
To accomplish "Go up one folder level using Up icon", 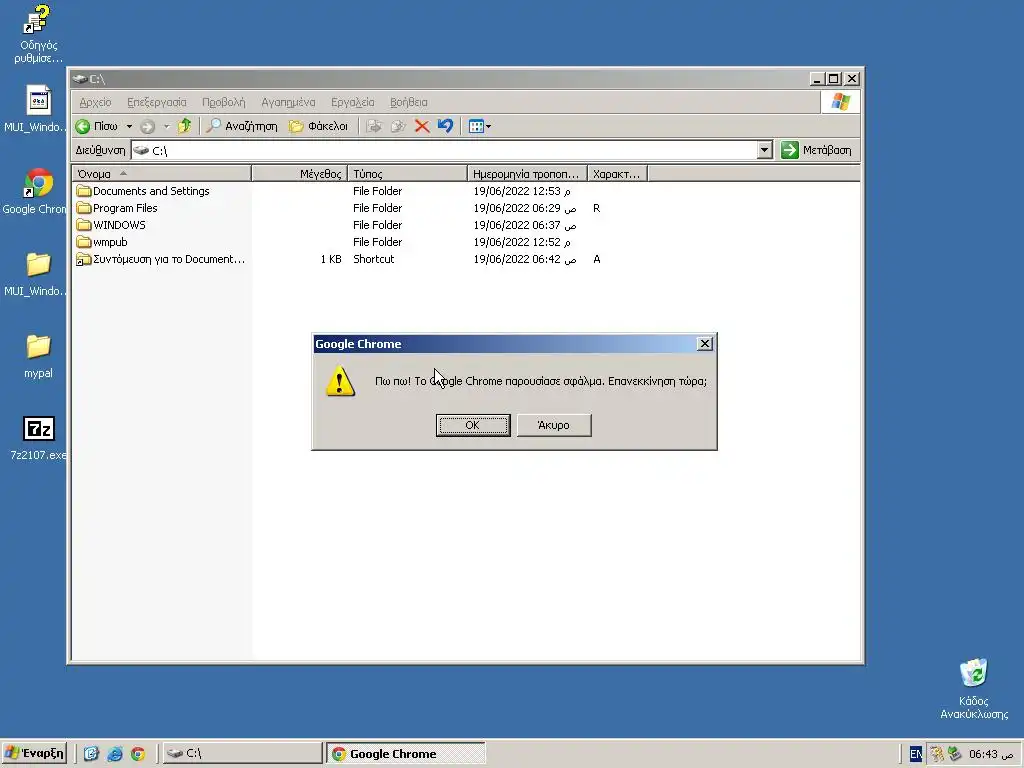I will point(185,125).
